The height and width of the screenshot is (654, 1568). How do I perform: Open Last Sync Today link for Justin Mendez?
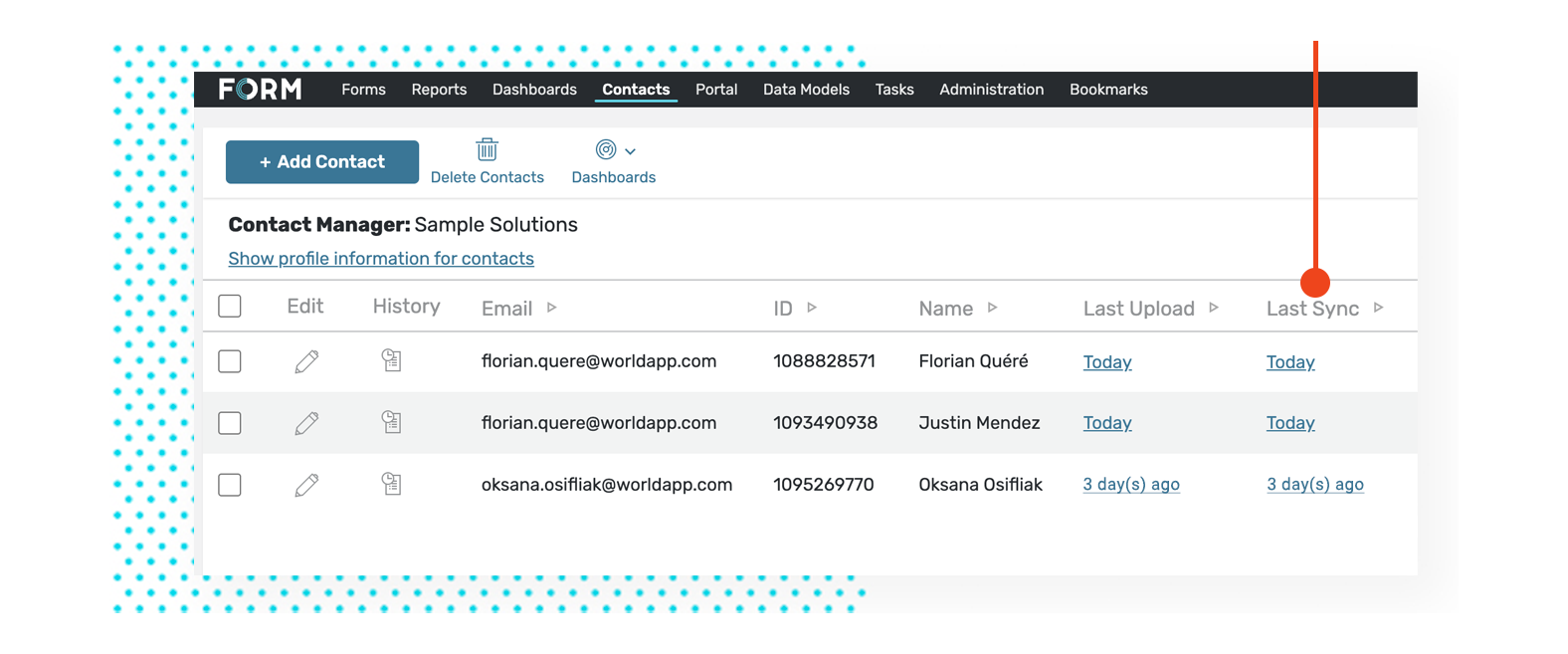tap(1290, 423)
